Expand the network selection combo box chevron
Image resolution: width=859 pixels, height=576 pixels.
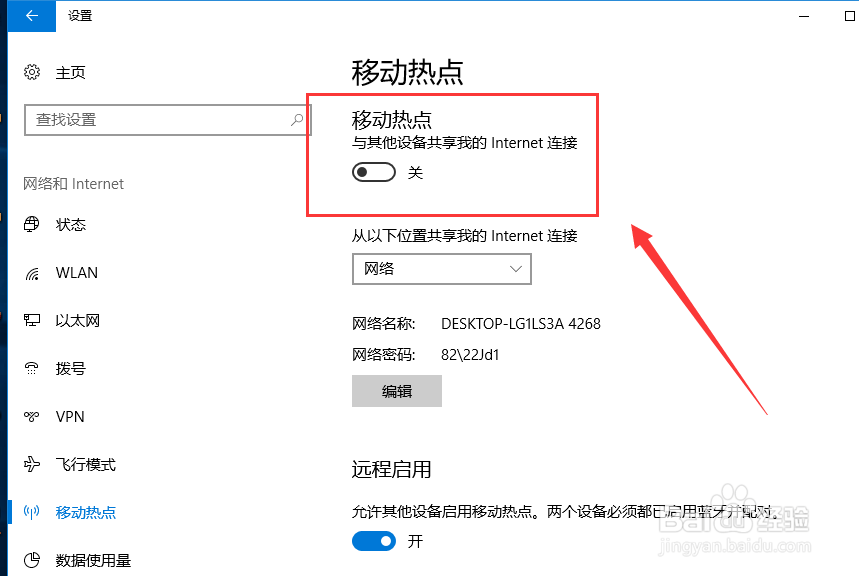click(x=515, y=269)
